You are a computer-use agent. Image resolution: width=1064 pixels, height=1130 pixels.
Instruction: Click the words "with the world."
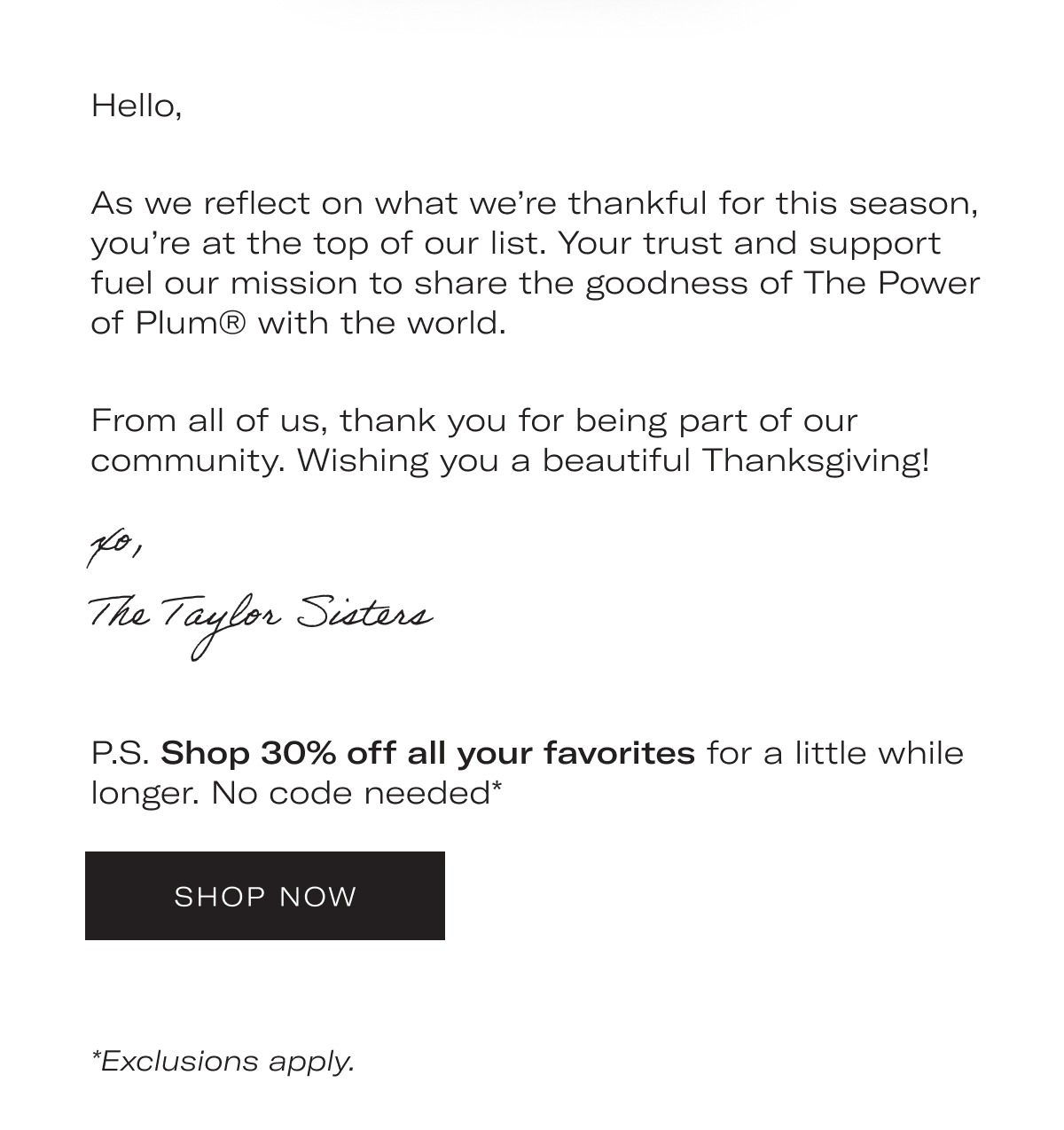click(382, 323)
